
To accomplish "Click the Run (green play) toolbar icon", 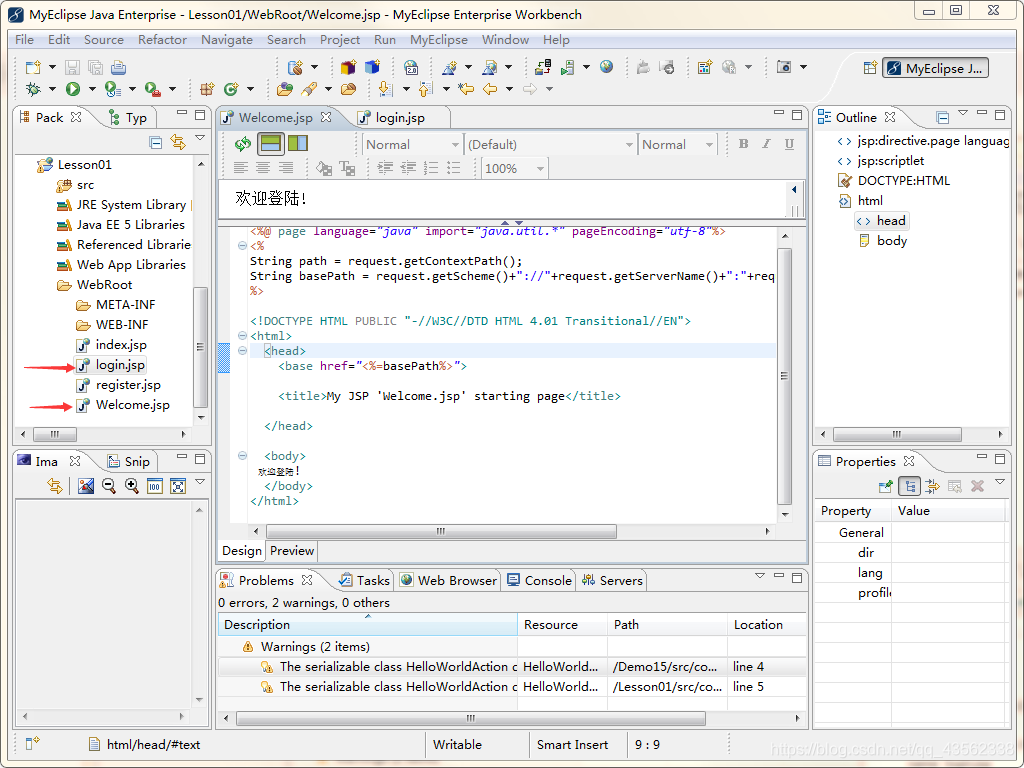I will (x=73, y=89).
